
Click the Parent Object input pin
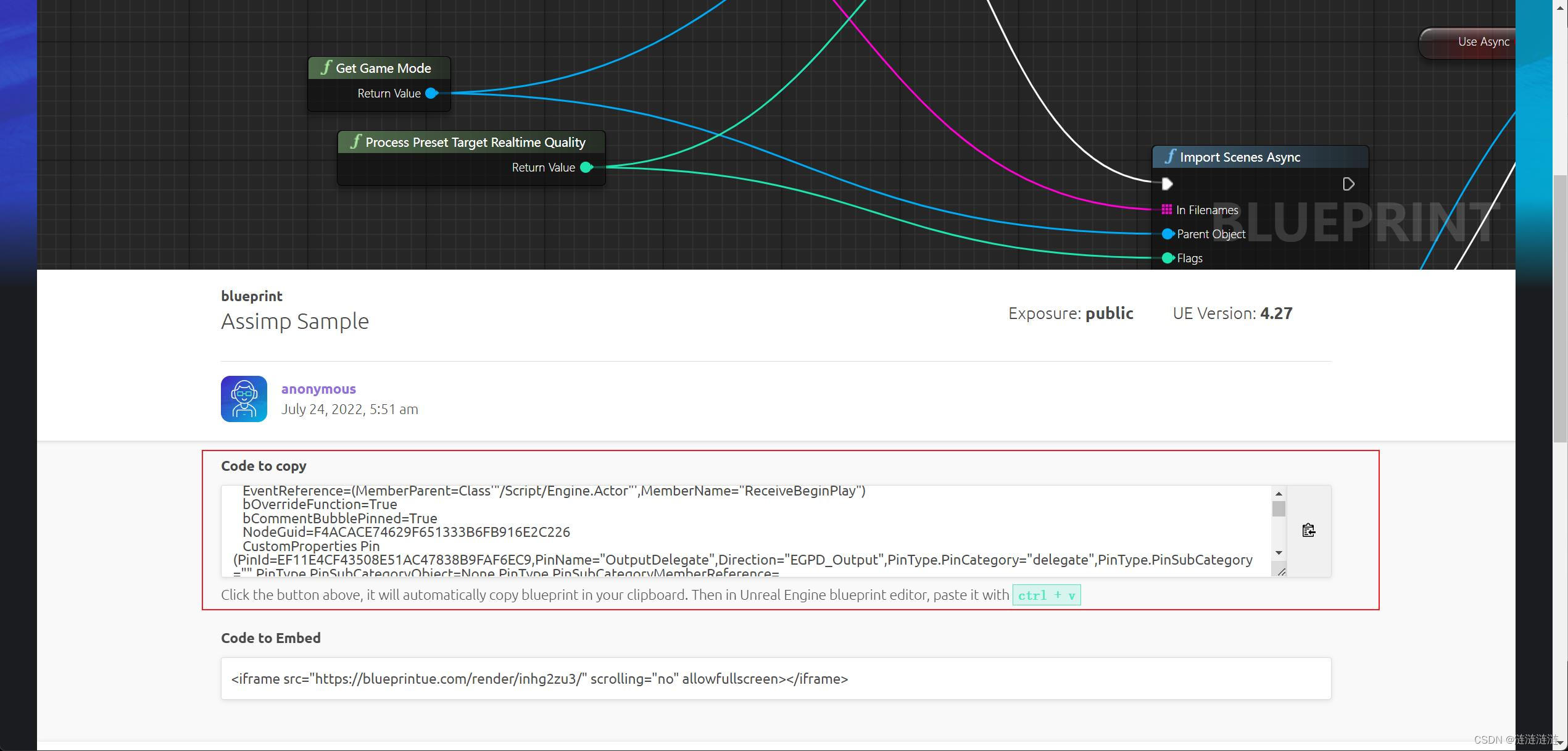pyautogui.click(x=1168, y=234)
